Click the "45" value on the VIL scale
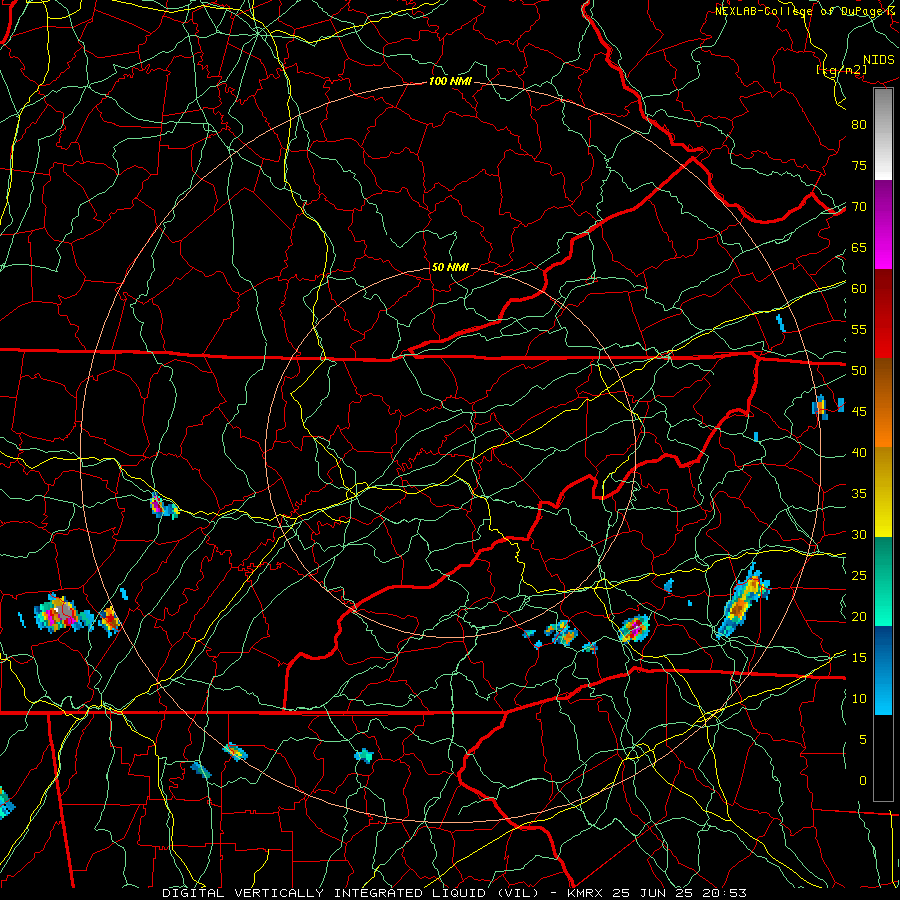 pyautogui.click(x=859, y=412)
